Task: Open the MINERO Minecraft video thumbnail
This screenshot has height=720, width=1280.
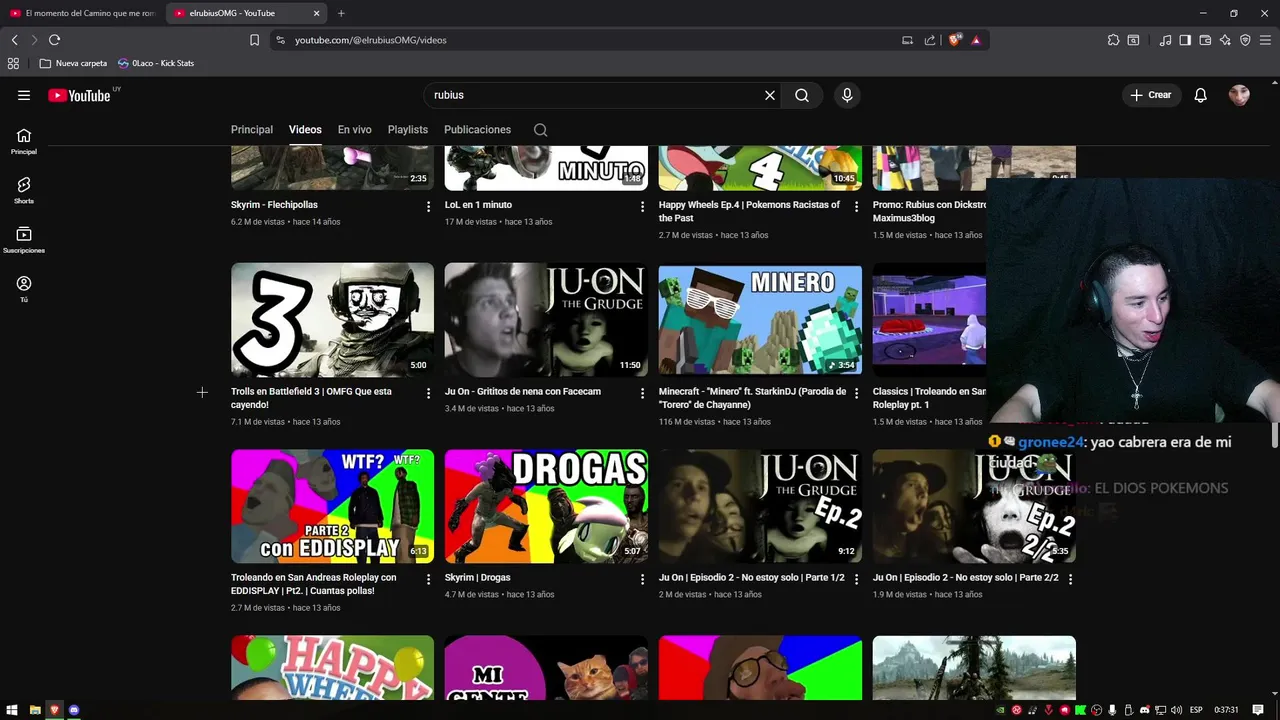Action: [760, 320]
